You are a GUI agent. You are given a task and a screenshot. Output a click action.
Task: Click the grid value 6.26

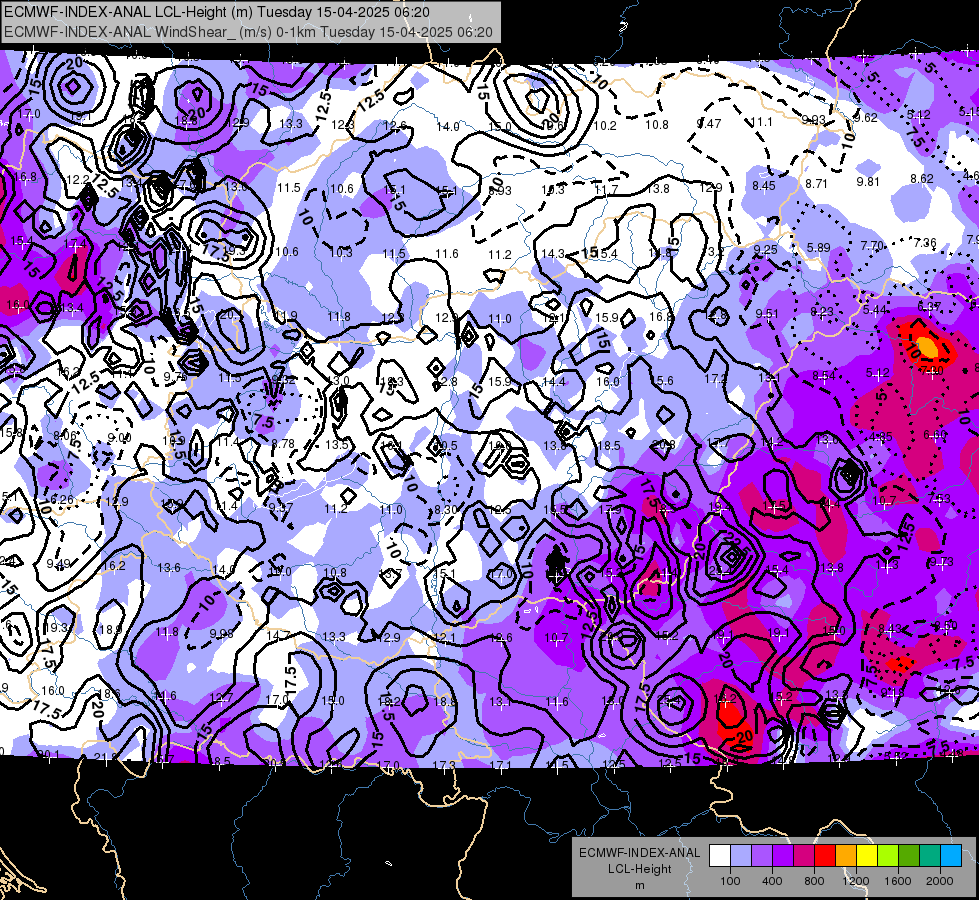coord(62,500)
